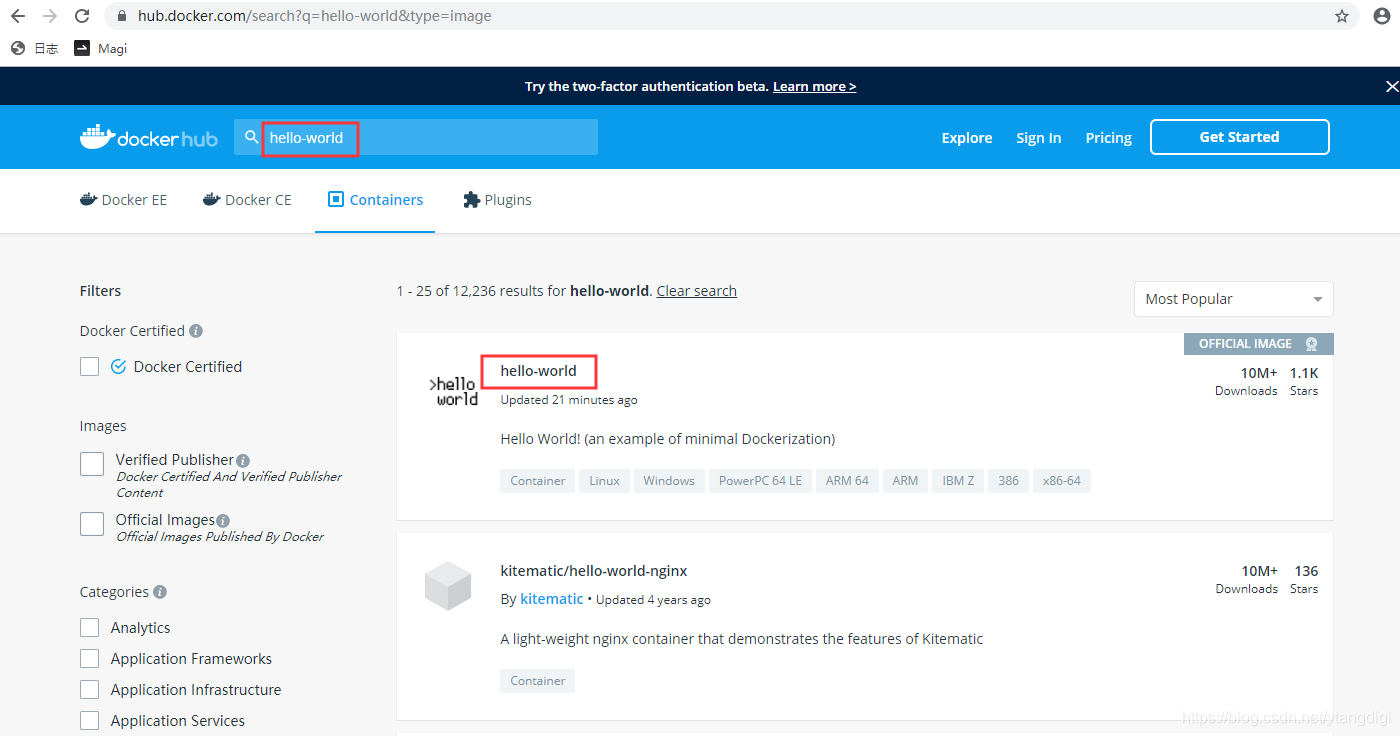This screenshot has width=1400, height=736.
Task: Click the hello-world logo thumbnail
Action: click(454, 391)
